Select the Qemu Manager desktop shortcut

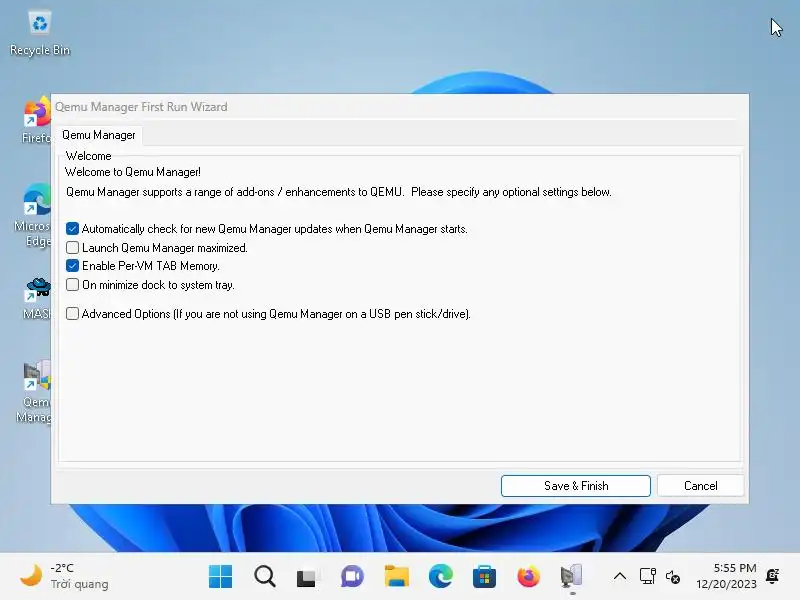coord(35,392)
